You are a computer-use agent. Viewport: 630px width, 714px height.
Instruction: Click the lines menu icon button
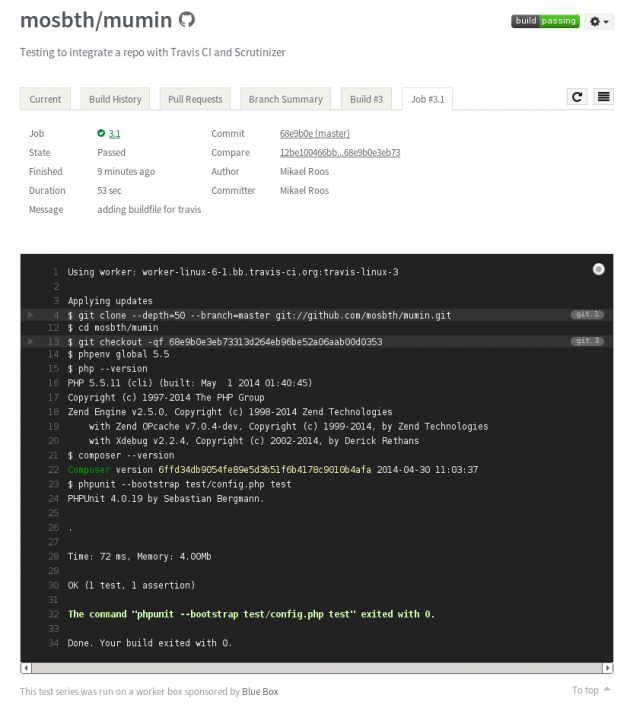(604, 97)
